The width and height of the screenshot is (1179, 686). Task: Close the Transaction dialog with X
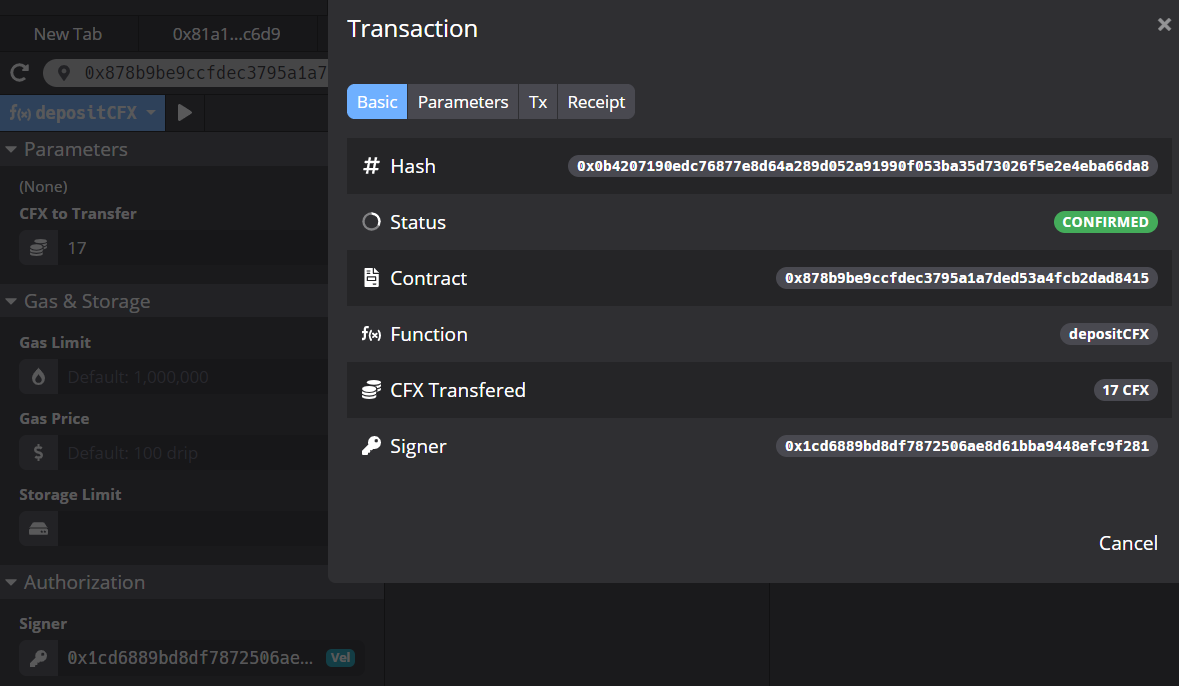[x=1164, y=25]
